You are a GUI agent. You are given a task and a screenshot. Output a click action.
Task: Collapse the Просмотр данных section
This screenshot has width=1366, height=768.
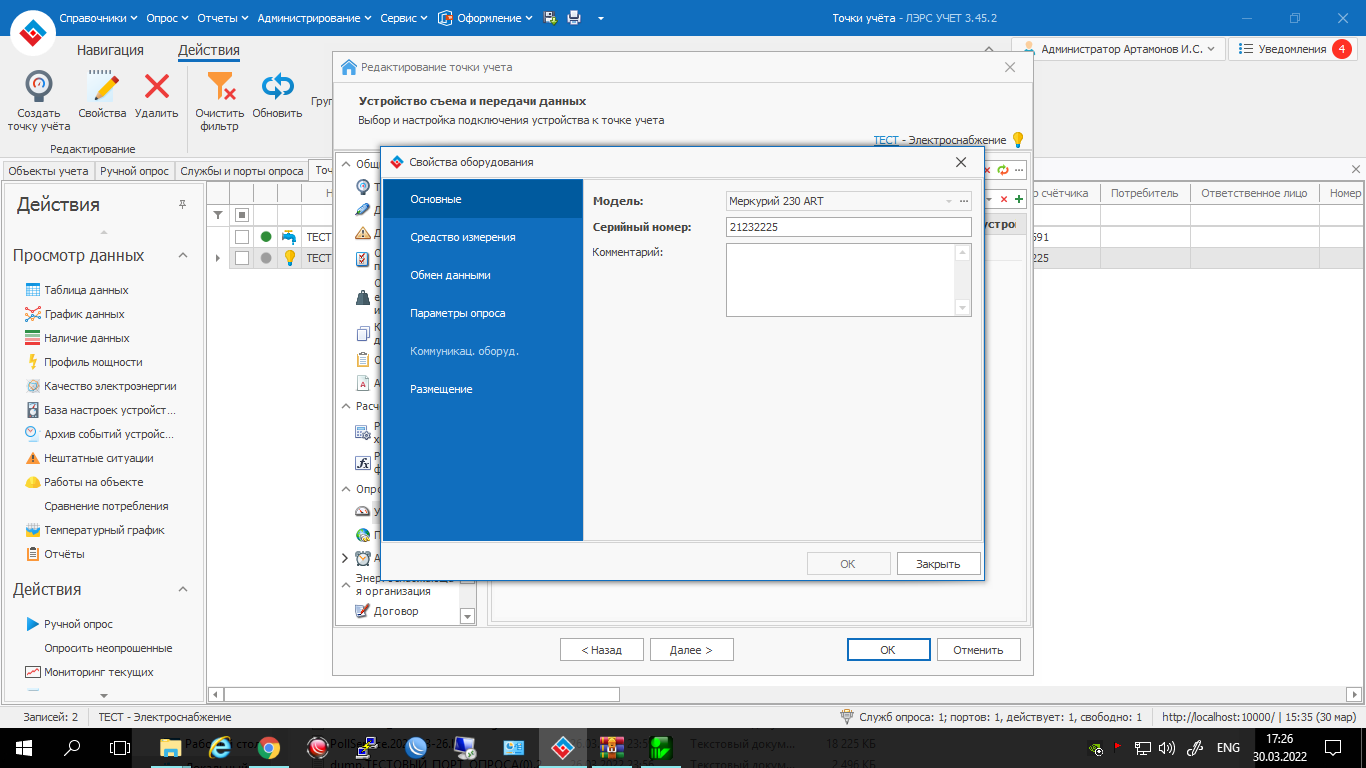183,256
